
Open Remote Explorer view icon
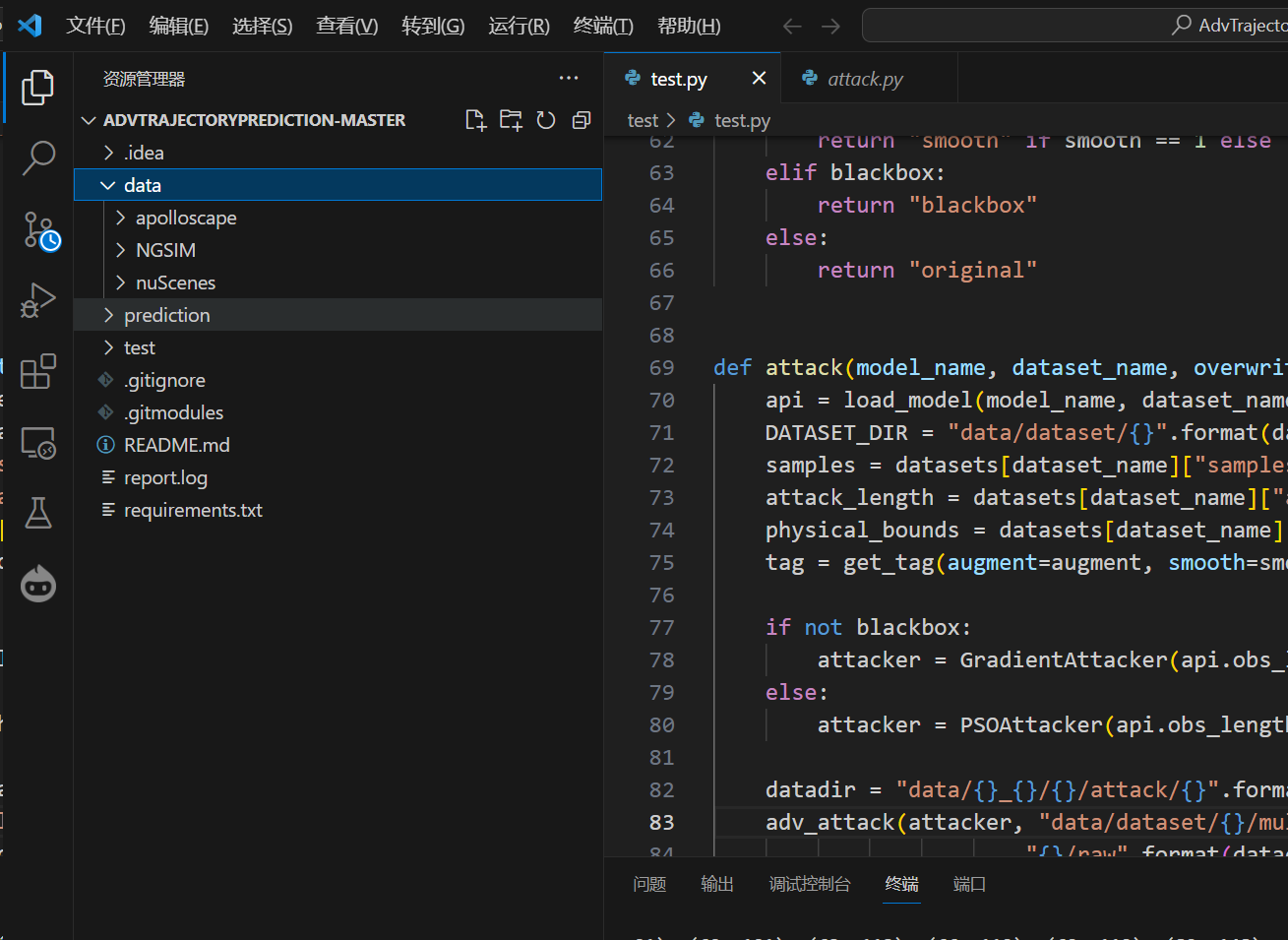pos(37,443)
